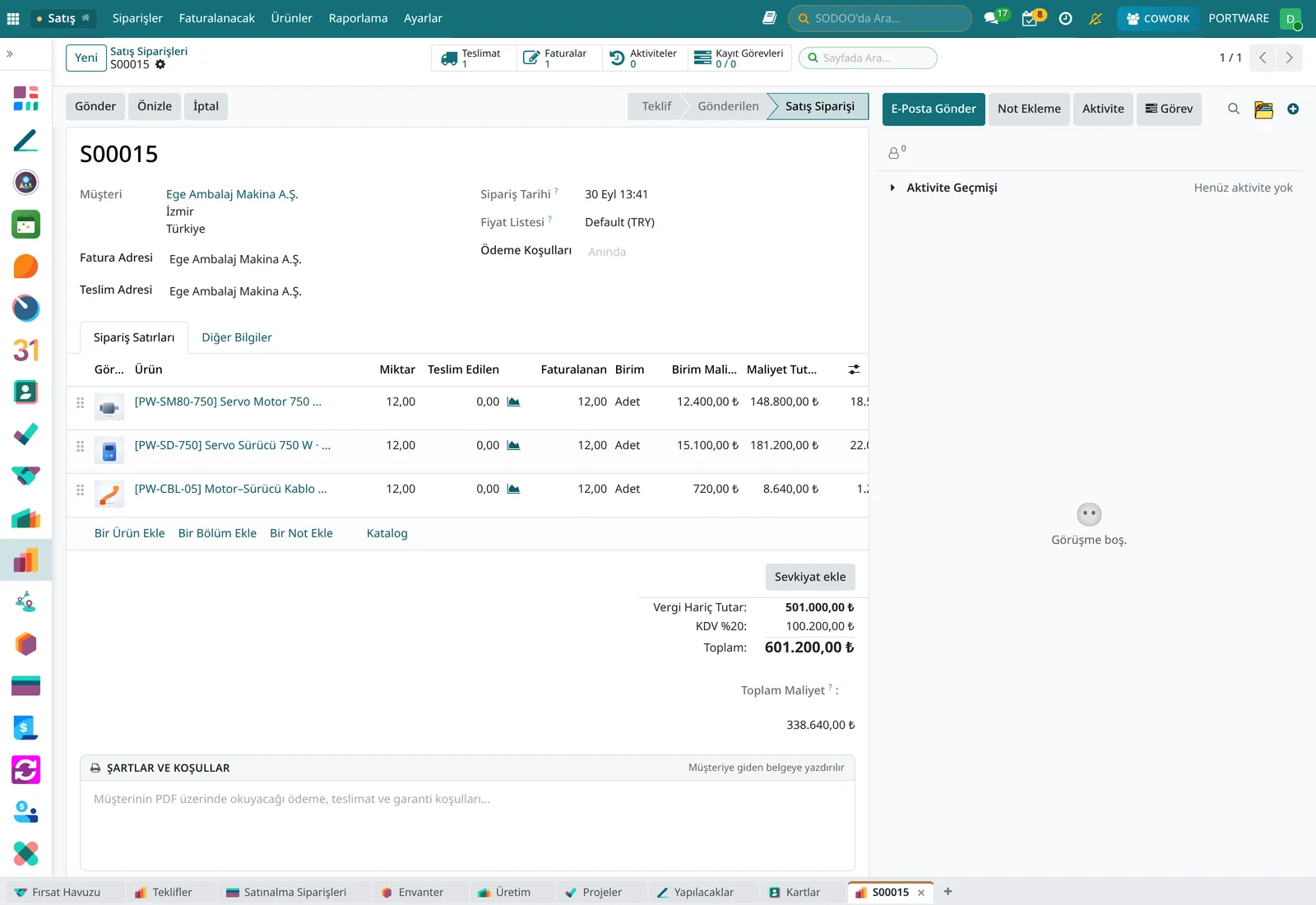Click the Teklif status stage
Image resolution: width=1316 pixels, height=905 pixels.
click(x=656, y=106)
